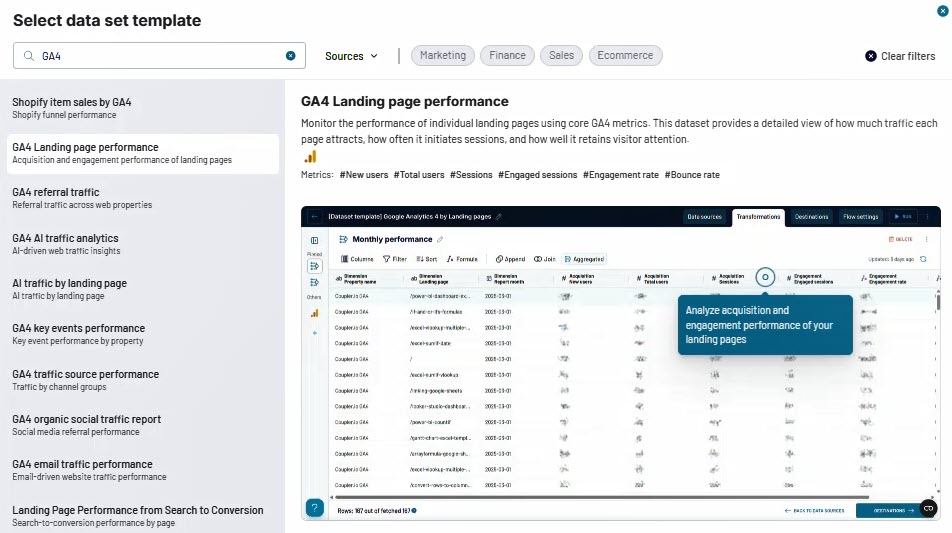Click the pinned transformation icon in preview sidebar
Image resolution: width=952 pixels, height=533 pixels.
(314, 266)
